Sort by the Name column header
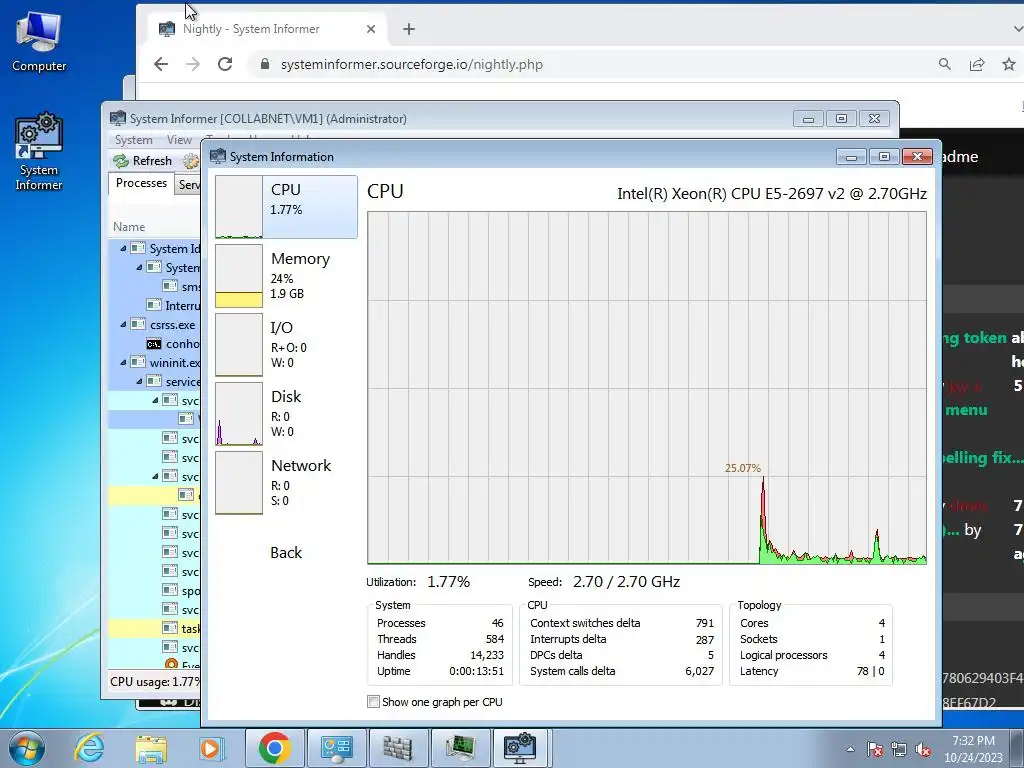The image size is (1024, 768). coord(129,227)
